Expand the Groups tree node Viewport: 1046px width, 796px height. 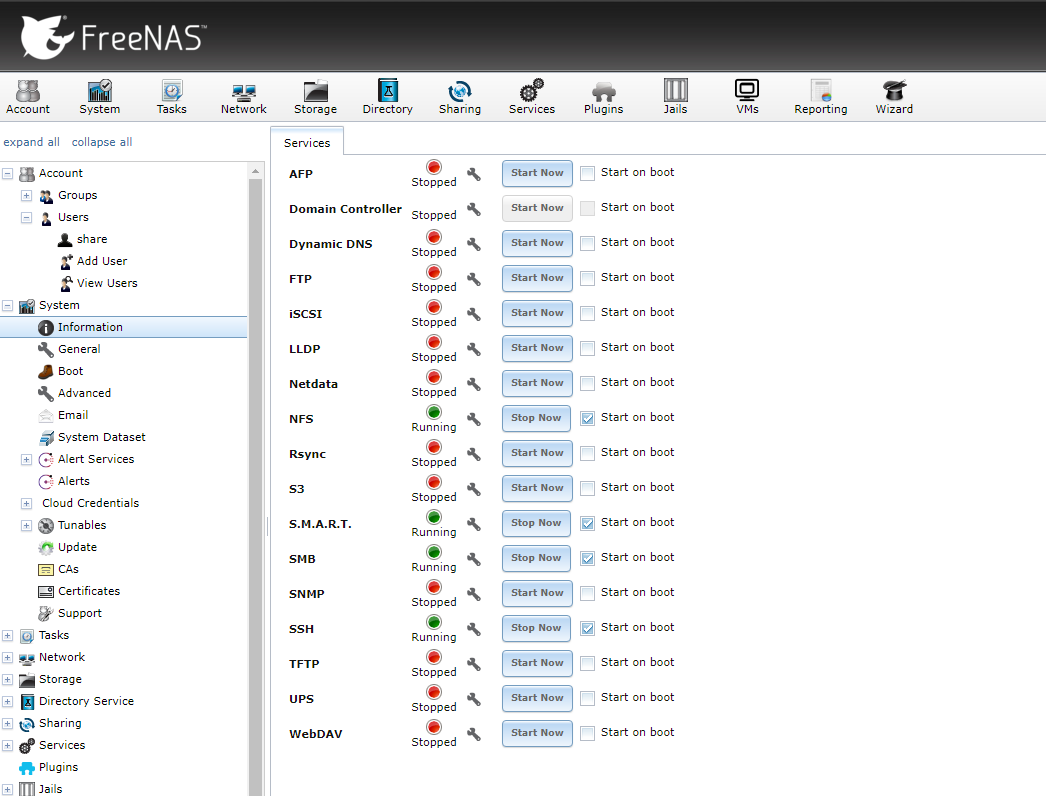coord(26,195)
